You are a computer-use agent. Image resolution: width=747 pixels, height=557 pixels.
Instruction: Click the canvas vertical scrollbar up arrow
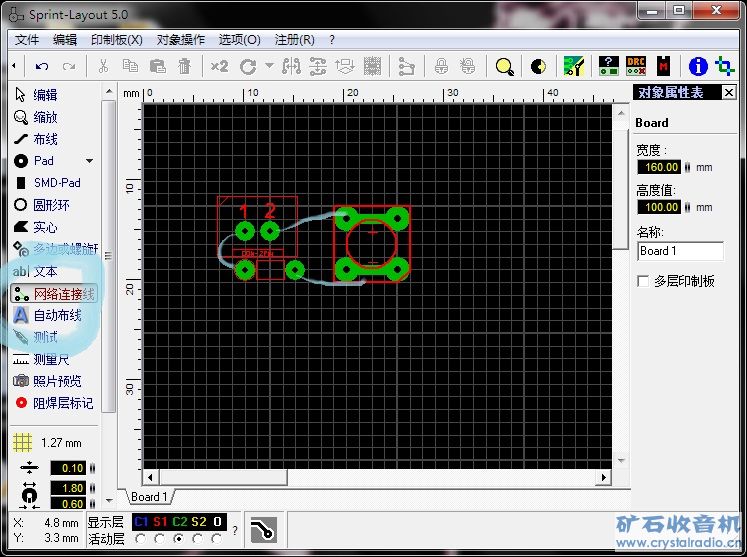coord(621,113)
